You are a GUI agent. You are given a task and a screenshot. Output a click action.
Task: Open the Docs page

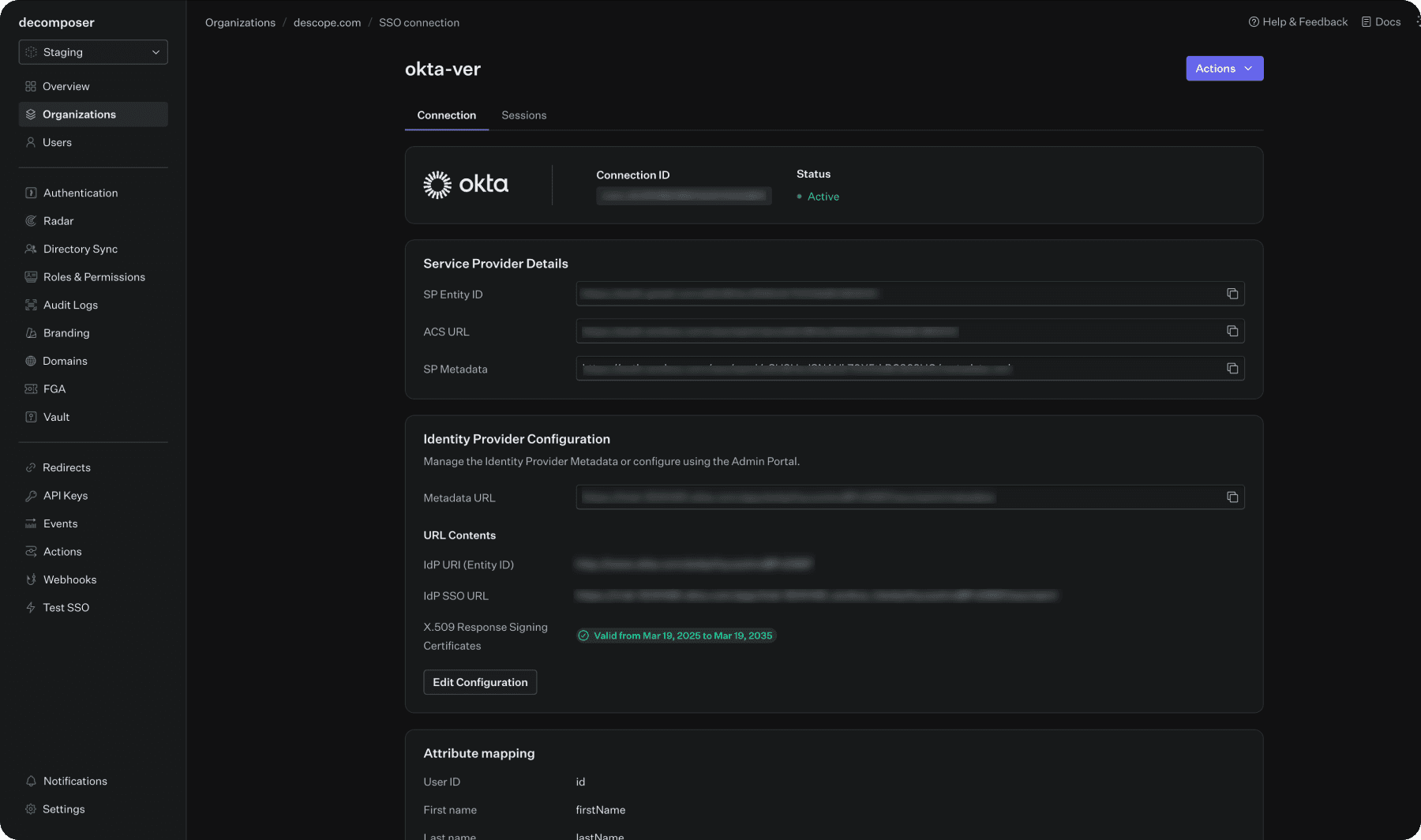[1380, 21]
